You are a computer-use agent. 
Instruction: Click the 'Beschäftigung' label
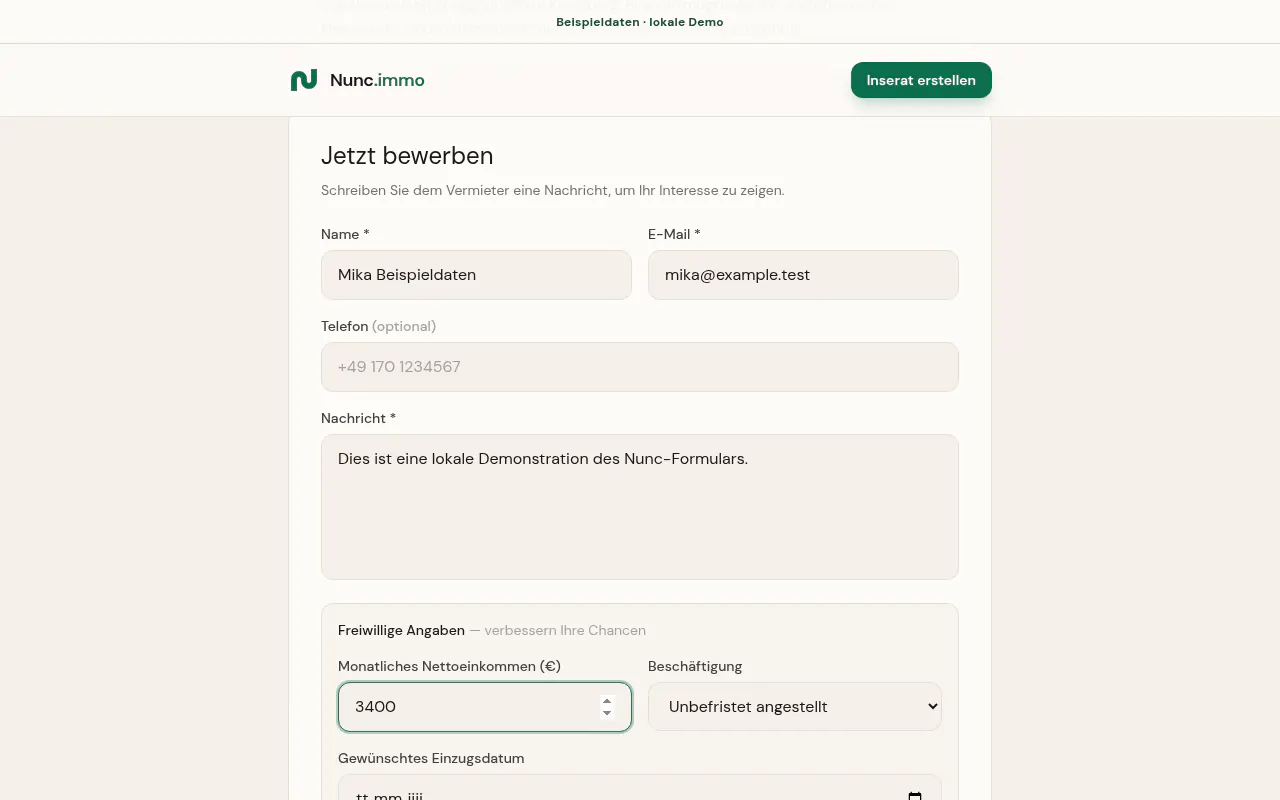point(695,666)
